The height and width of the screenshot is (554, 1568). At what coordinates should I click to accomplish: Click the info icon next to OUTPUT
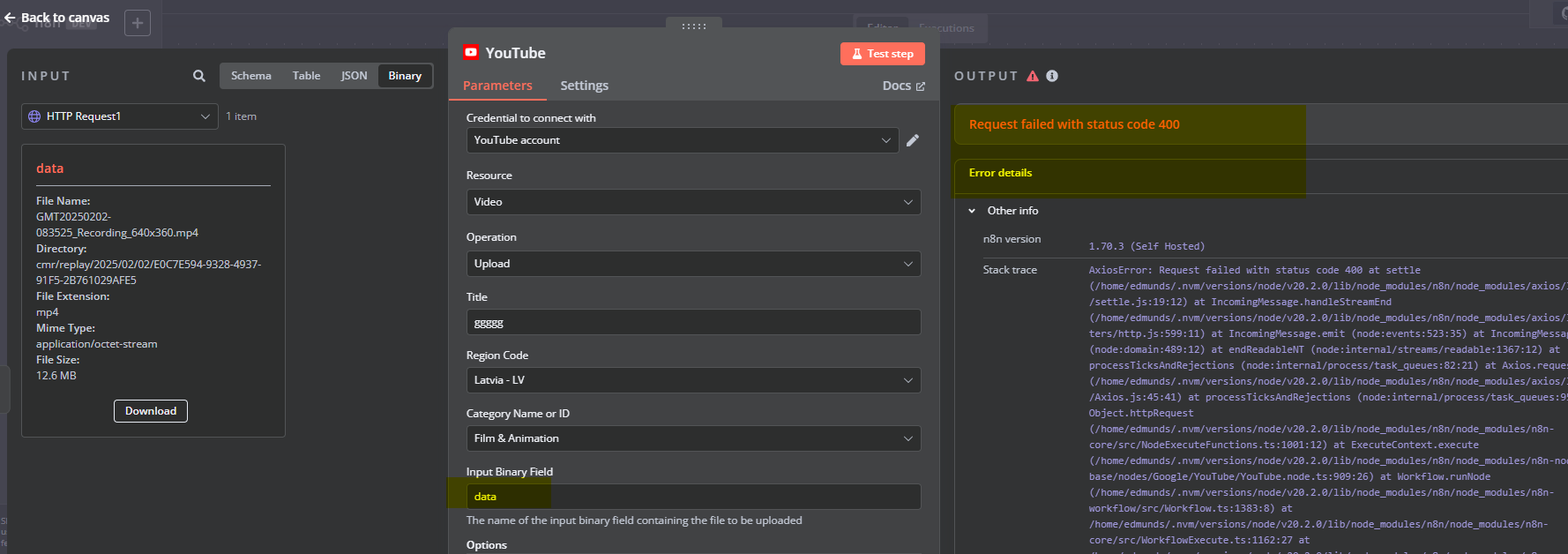[x=1052, y=76]
